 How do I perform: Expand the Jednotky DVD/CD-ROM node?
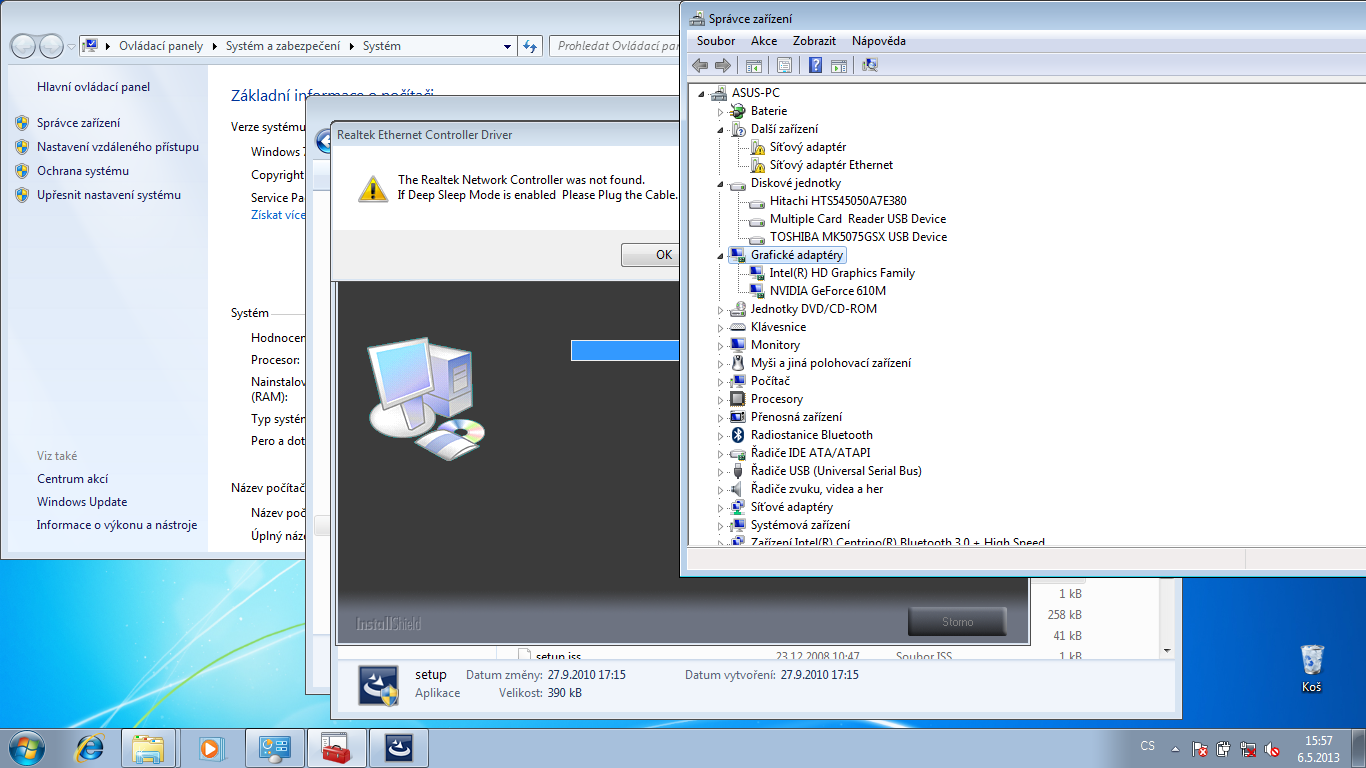tap(720, 309)
